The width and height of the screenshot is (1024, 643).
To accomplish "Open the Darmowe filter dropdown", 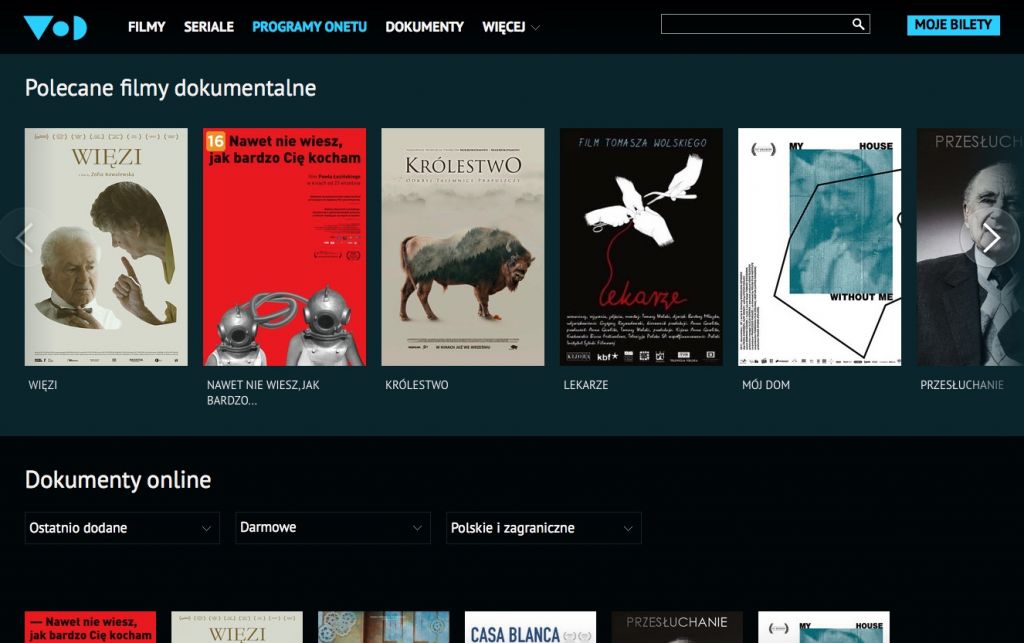I will pyautogui.click(x=333, y=528).
